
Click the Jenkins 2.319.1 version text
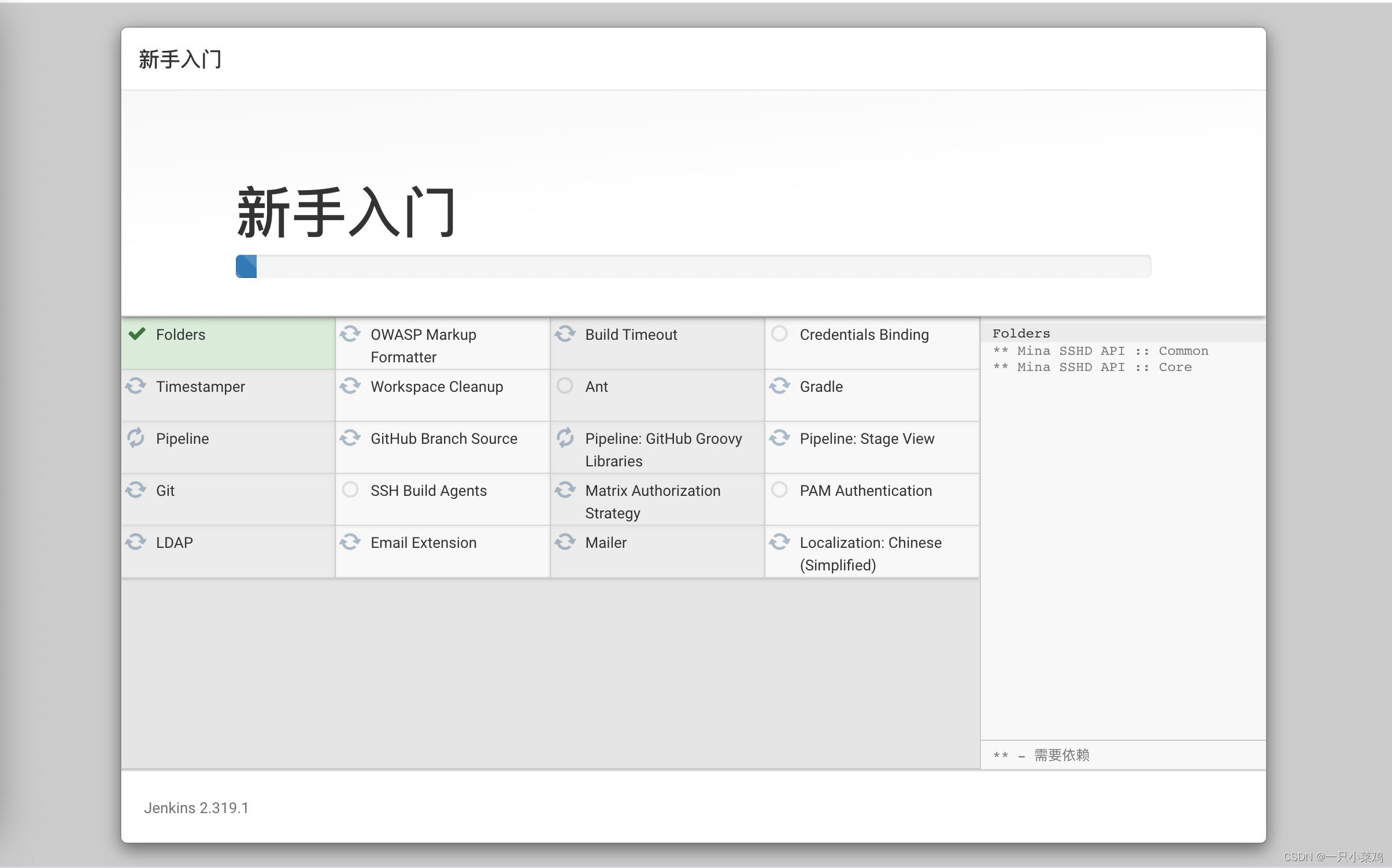196,807
